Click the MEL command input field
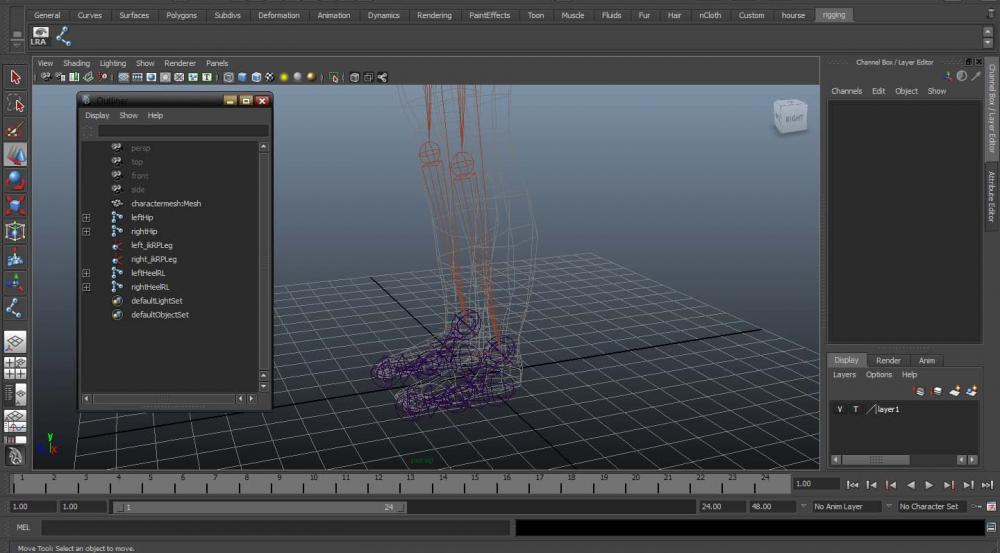 [275, 527]
